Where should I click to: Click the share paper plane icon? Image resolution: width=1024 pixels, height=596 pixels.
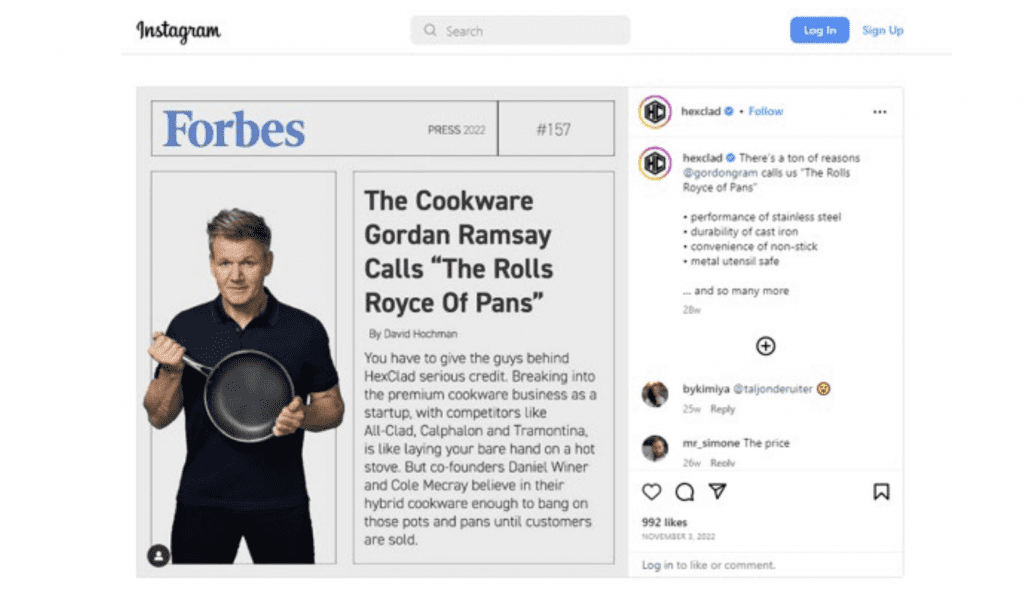[718, 491]
